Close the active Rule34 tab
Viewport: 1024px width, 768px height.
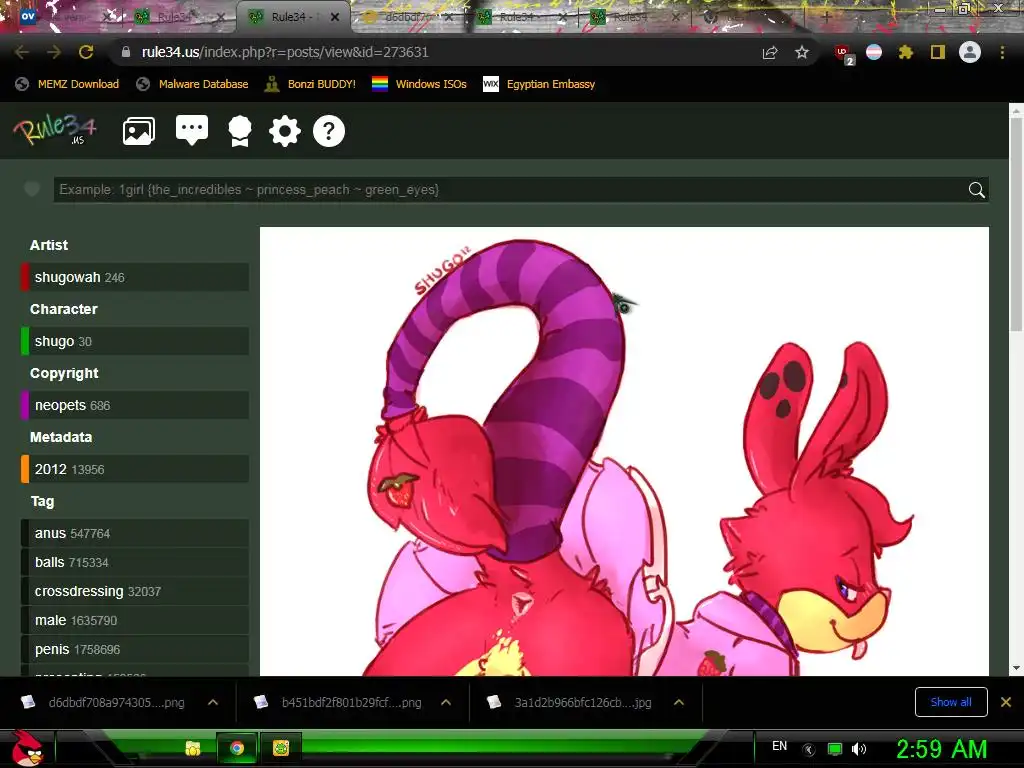(x=334, y=17)
